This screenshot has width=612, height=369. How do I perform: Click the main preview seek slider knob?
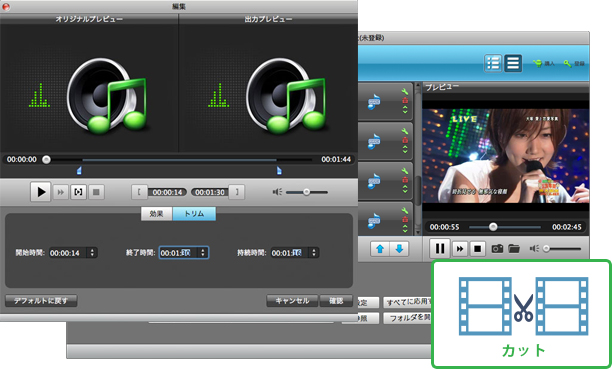click(x=493, y=227)
